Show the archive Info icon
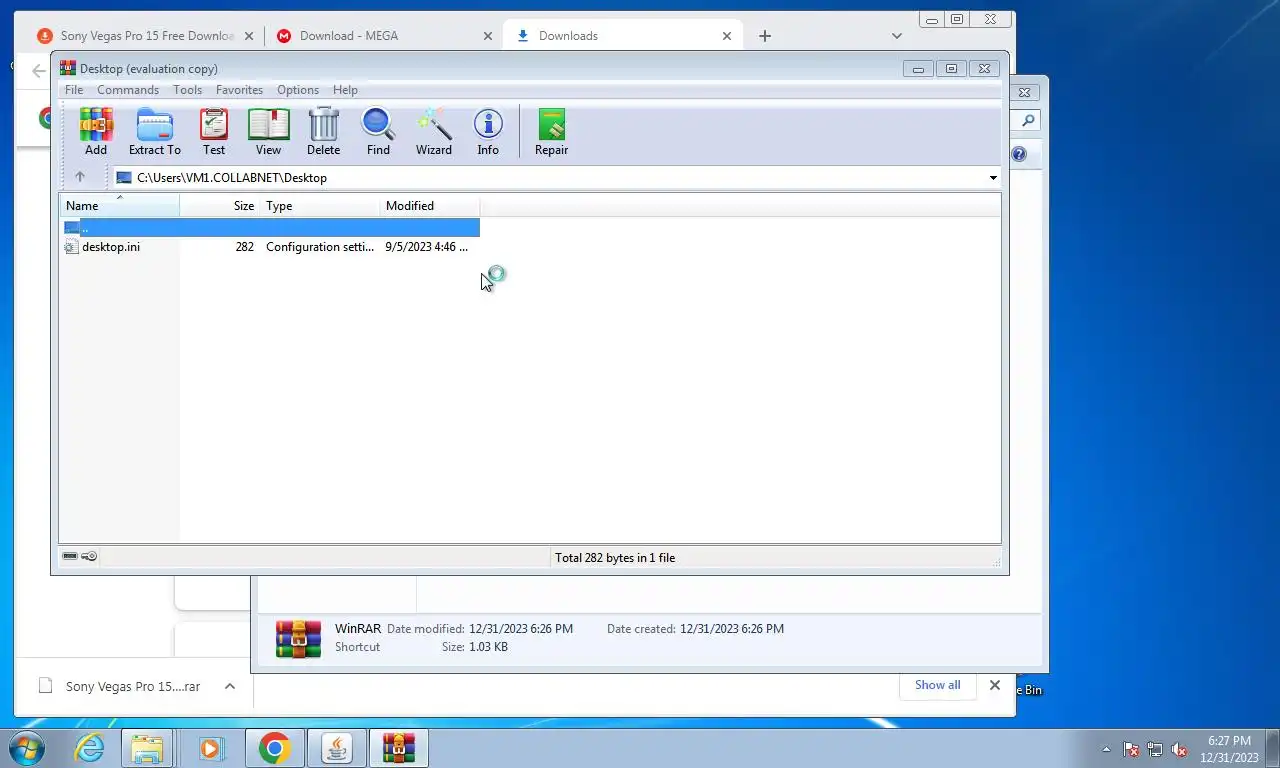 pos(488,132)
